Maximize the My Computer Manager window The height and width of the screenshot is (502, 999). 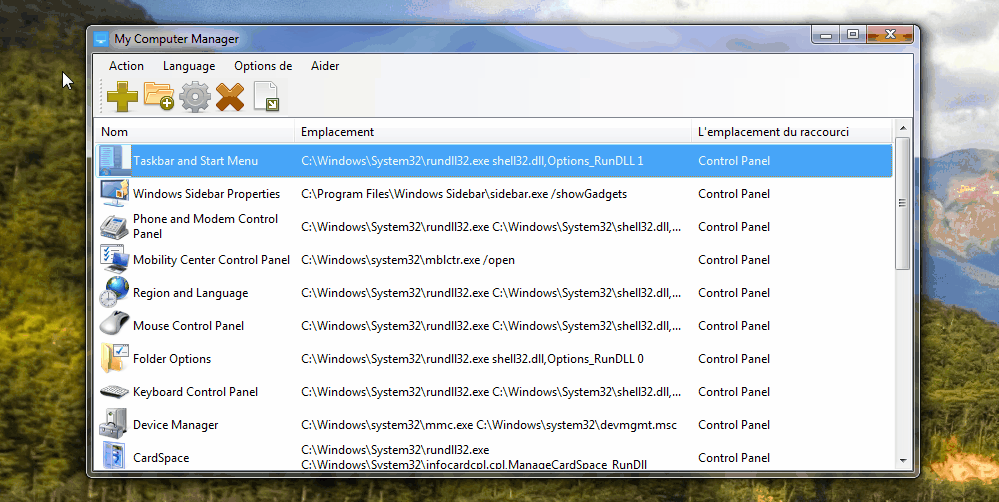tap(852, 35)
